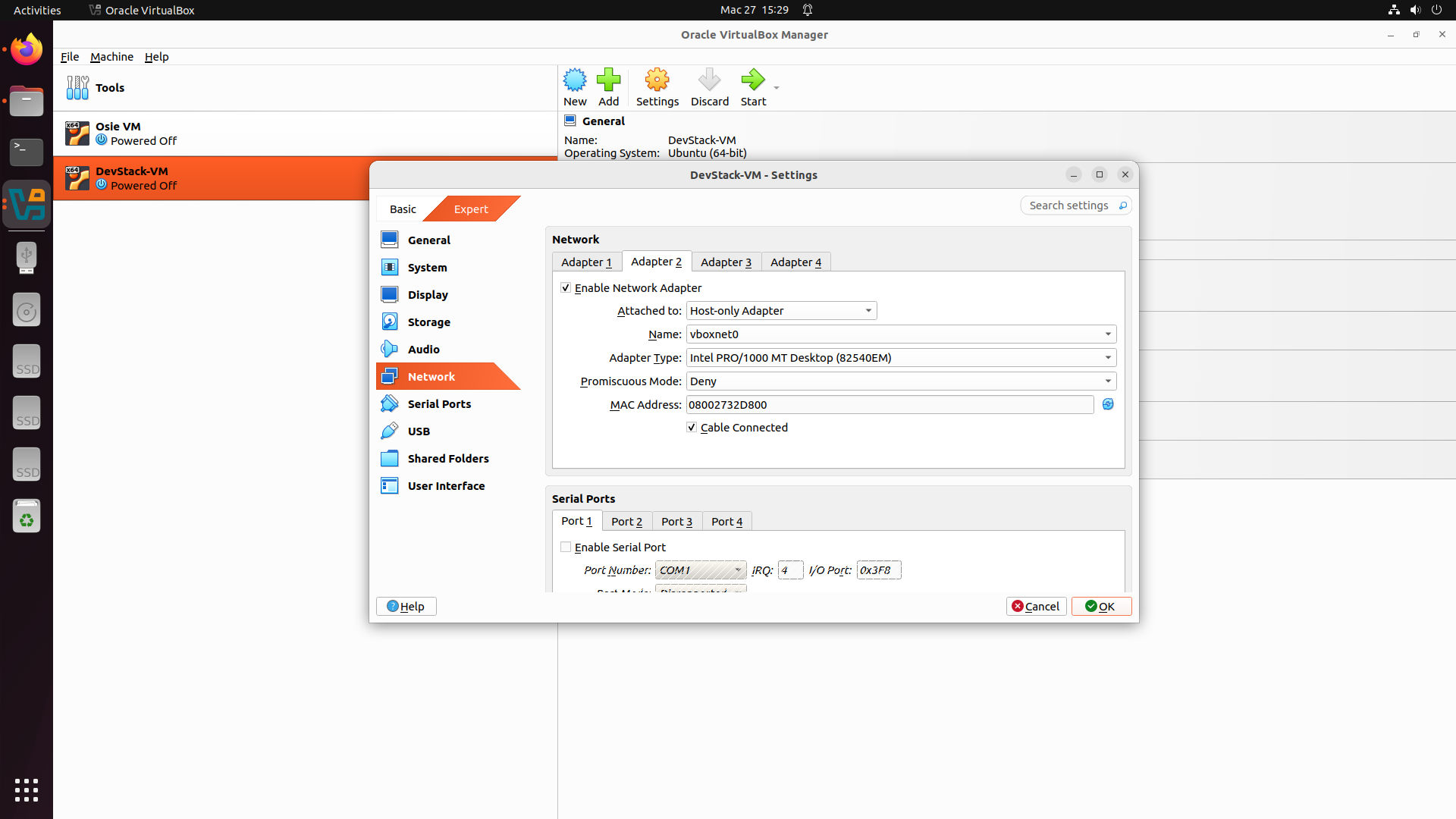Click the Help button in the Settings dialog
Screen dimensions: 1456x819
[x=406, y=606]
